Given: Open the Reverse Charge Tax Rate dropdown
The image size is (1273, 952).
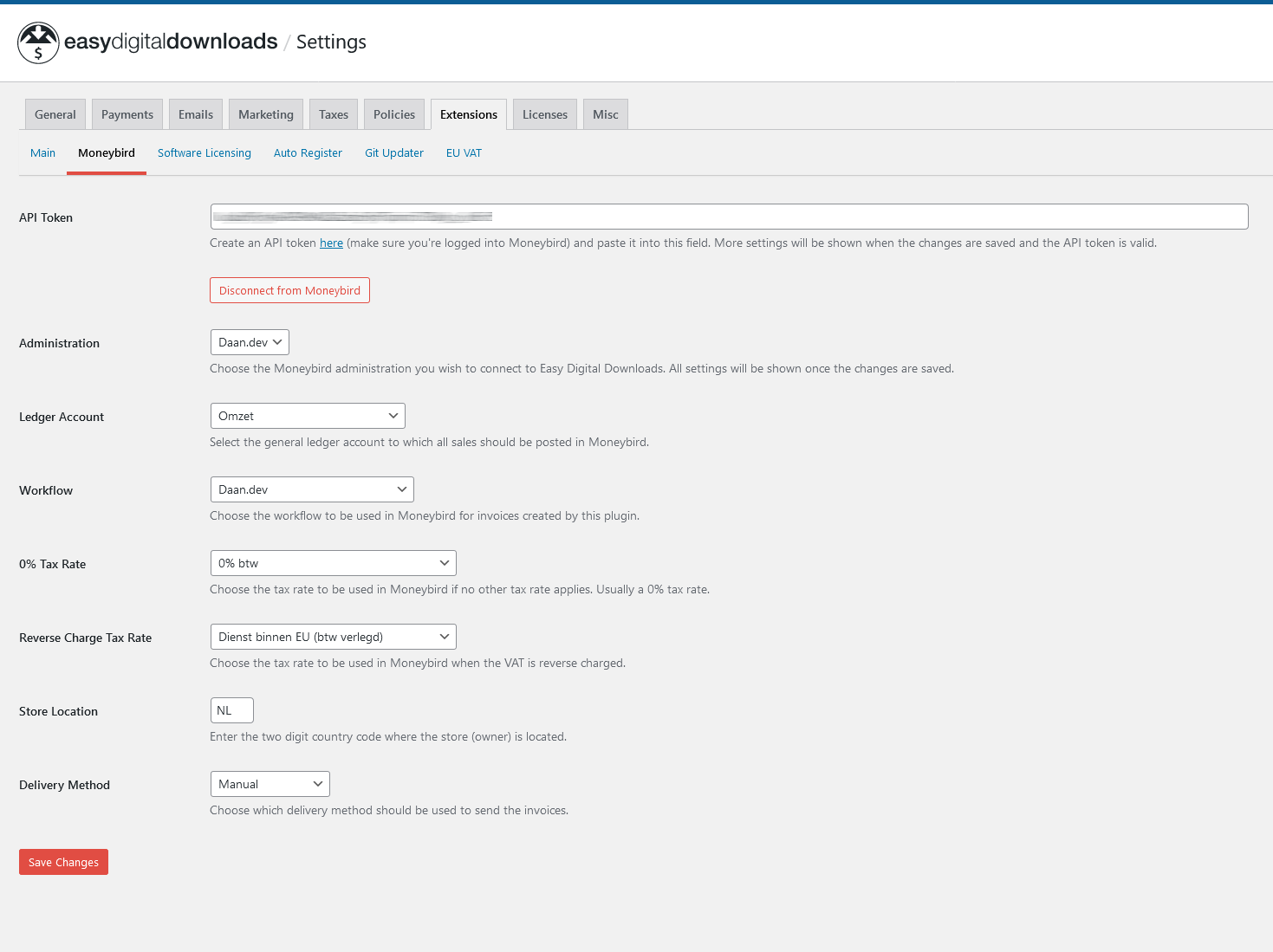Looking at the screenshot, I should pyautogui.click(x=333, y=637).
